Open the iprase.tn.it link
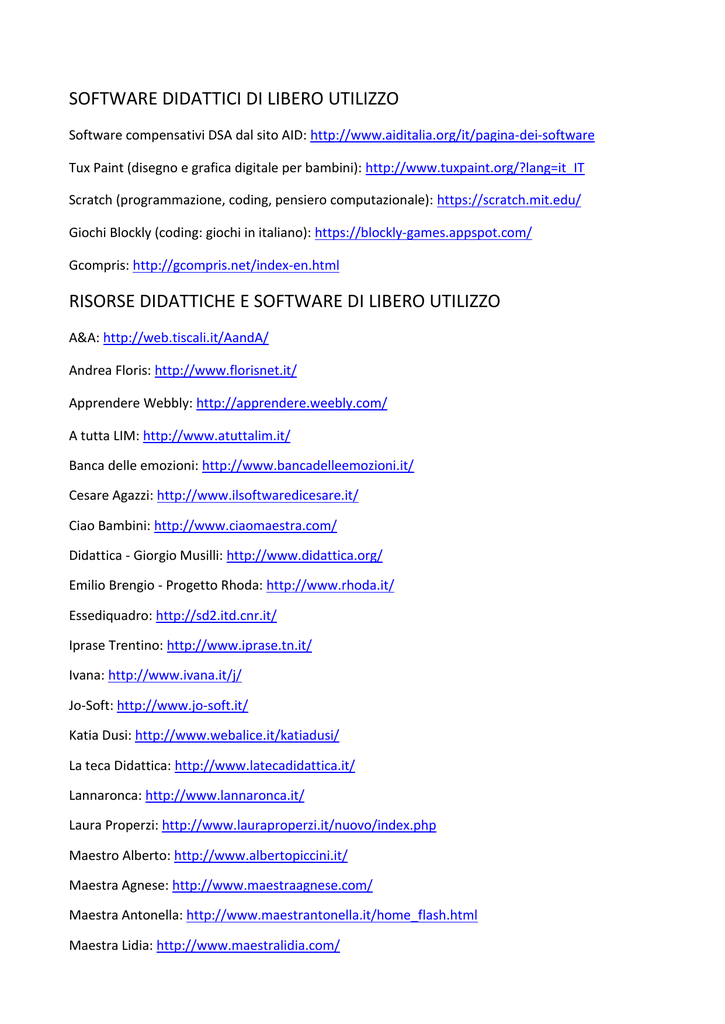The height and width of the screenshot is (1024, 725). coord(239,645)
